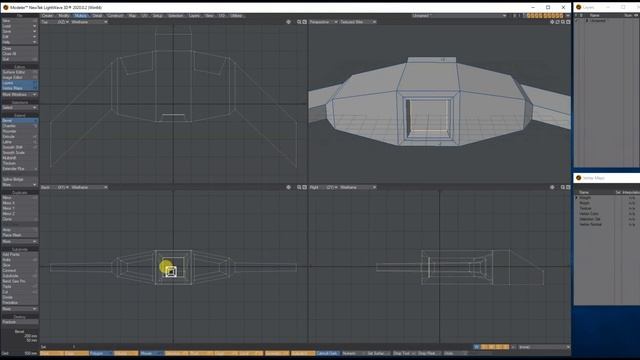Viewport: 640px width, 360px height.
Task: Open the Back viewport Wireframe display dropdown
Action: 89,187
